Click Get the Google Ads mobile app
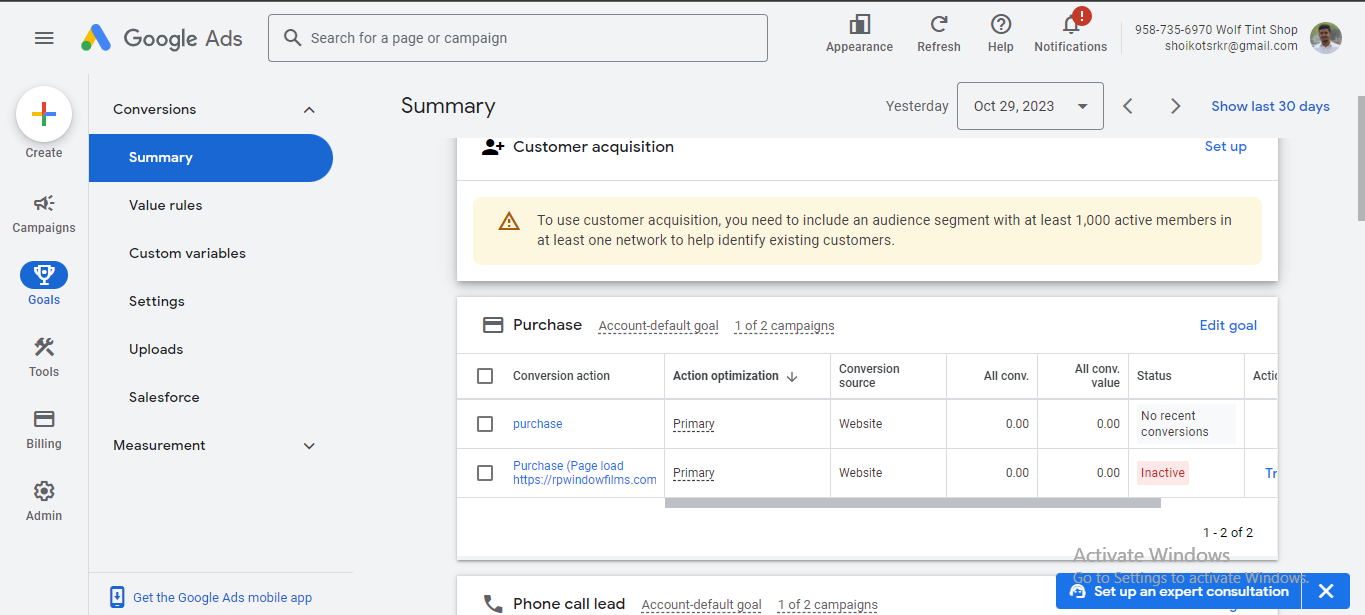1365x615 pixels. (x=222, y=598)
